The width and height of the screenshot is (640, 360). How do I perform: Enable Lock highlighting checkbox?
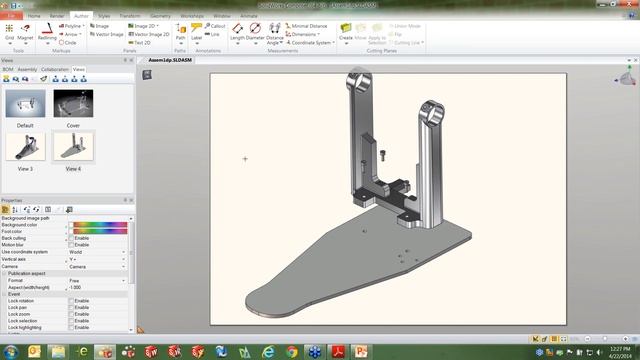click(71, 327)
